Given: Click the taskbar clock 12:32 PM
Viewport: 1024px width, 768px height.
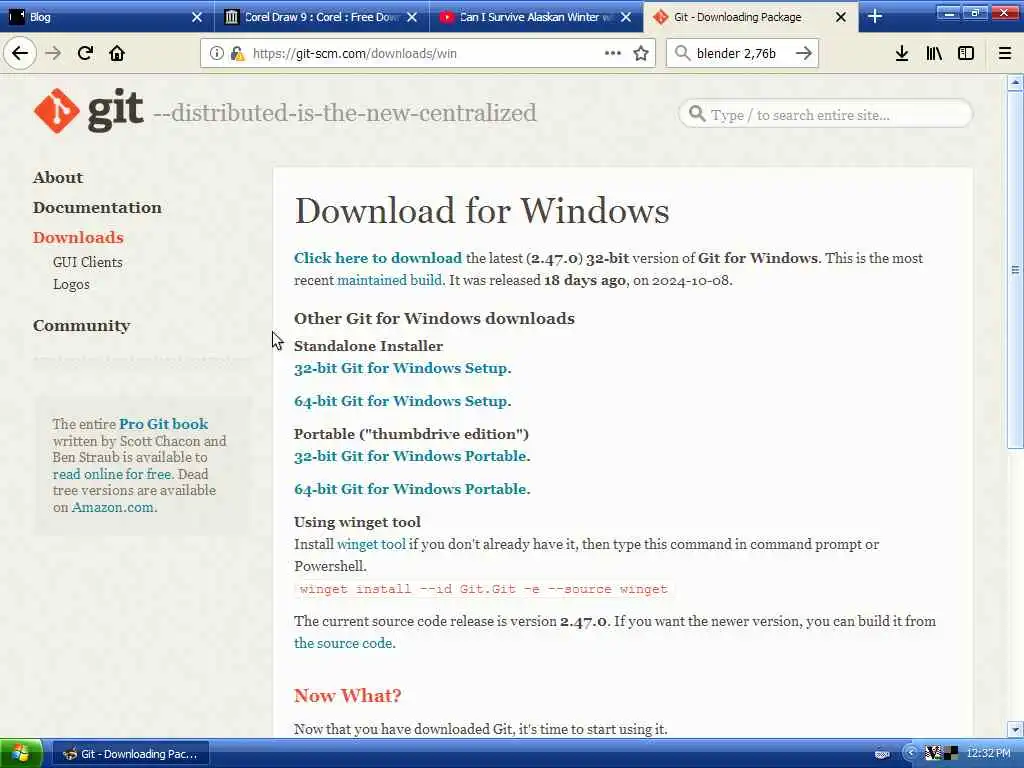Looking at the screenshot, I should (989, 754).
